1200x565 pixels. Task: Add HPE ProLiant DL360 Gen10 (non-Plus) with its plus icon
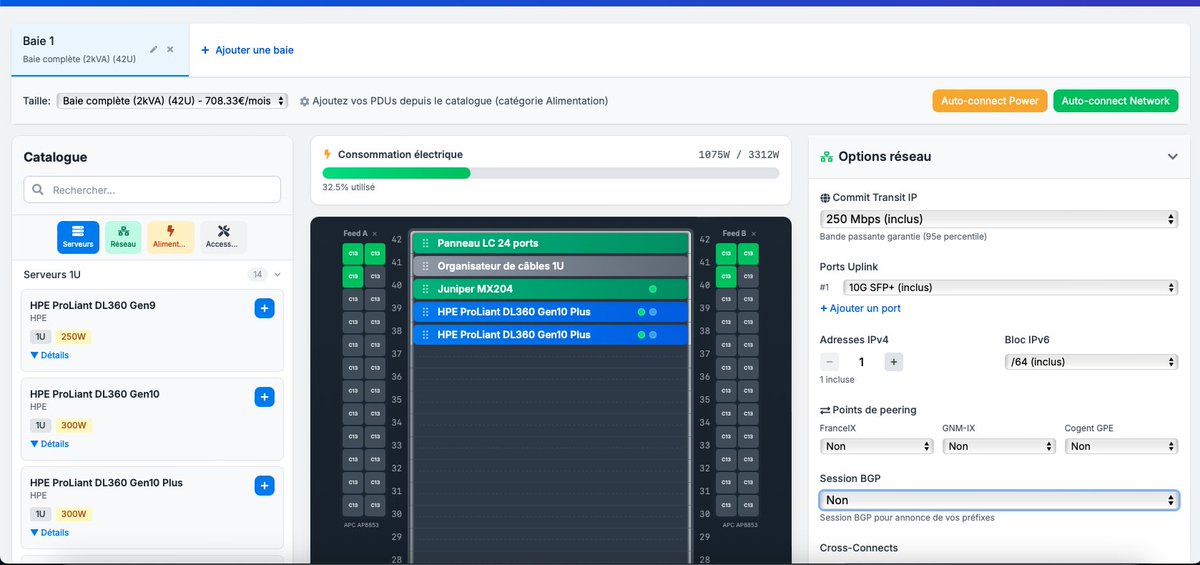pos(264,397)
